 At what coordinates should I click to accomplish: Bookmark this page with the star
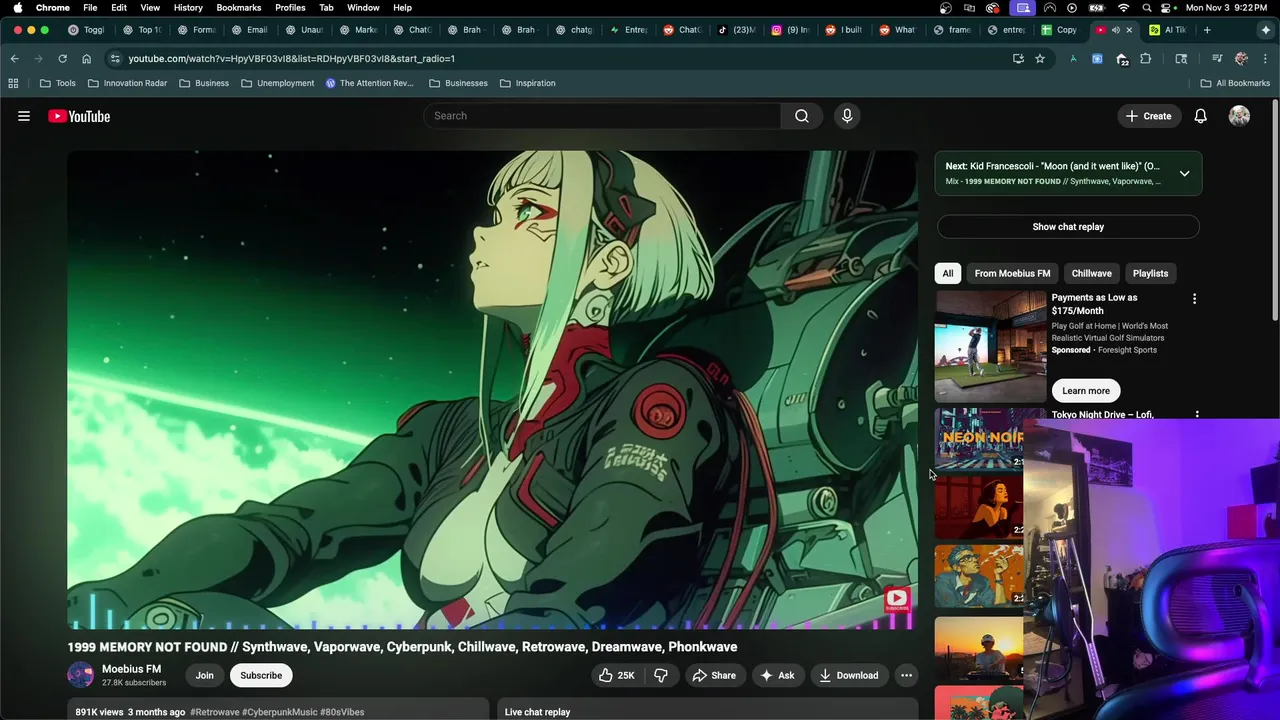(x=1040, y=59)
